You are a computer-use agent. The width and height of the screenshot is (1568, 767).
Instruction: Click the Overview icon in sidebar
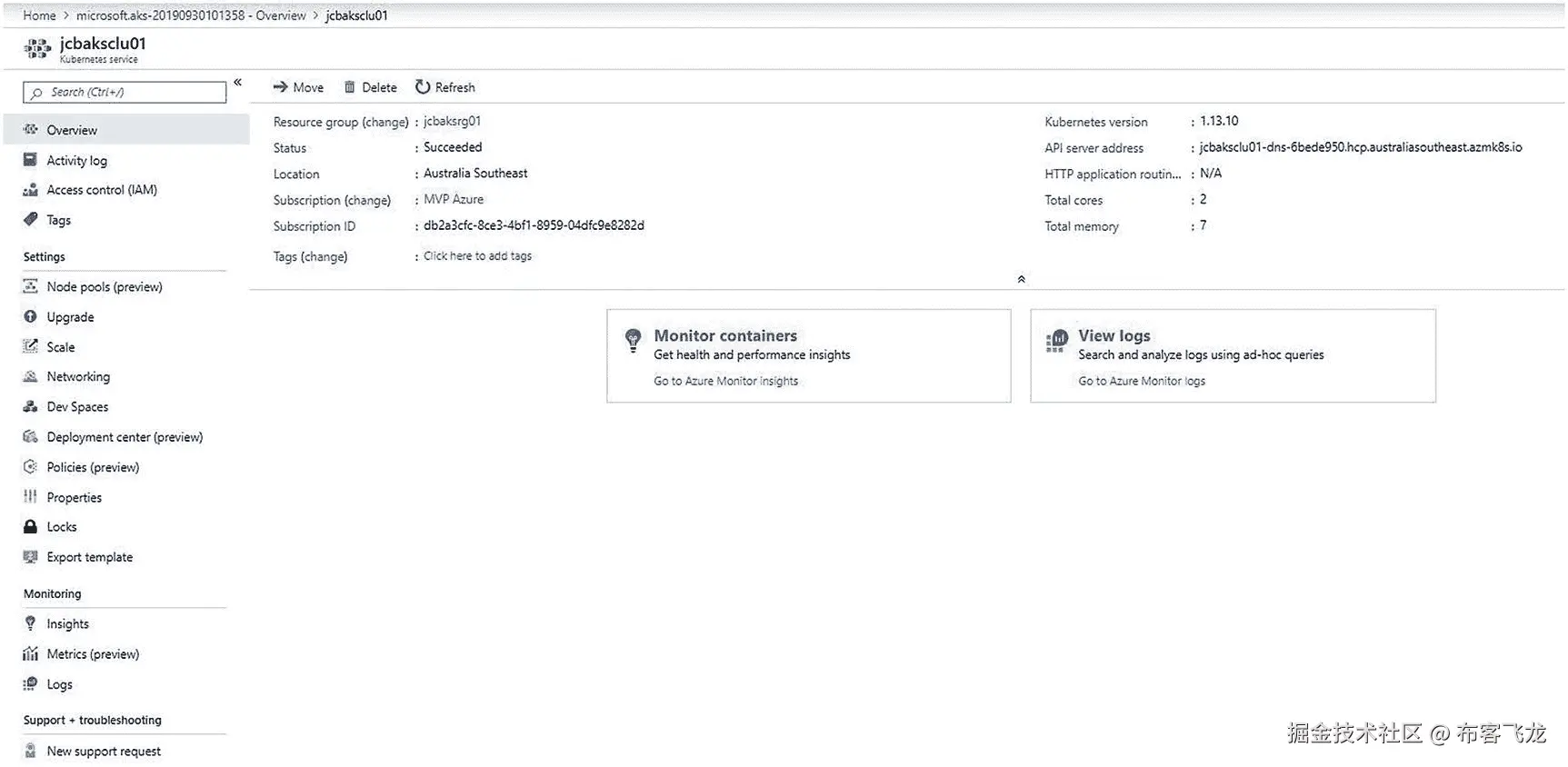(x=30, y=130)
